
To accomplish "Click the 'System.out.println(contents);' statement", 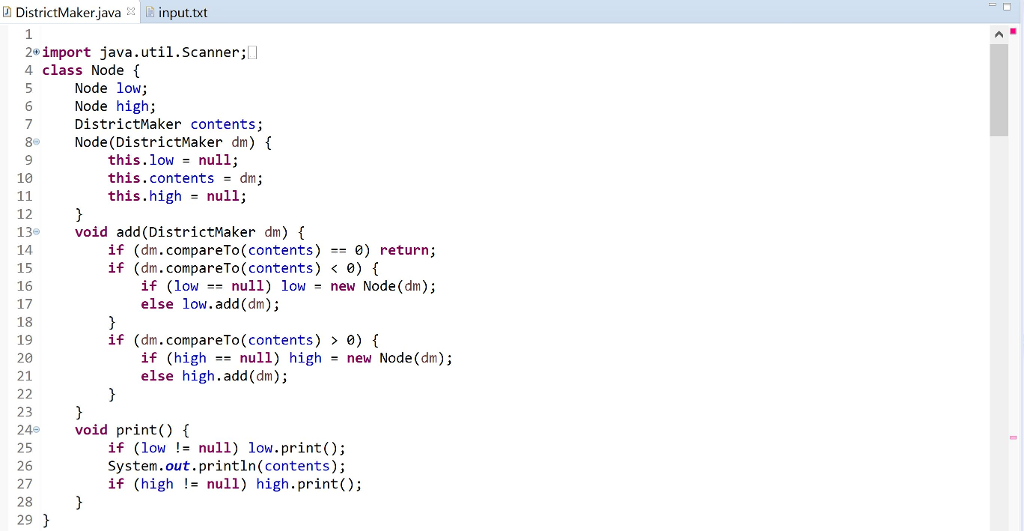I will click(x=227, y=466).
